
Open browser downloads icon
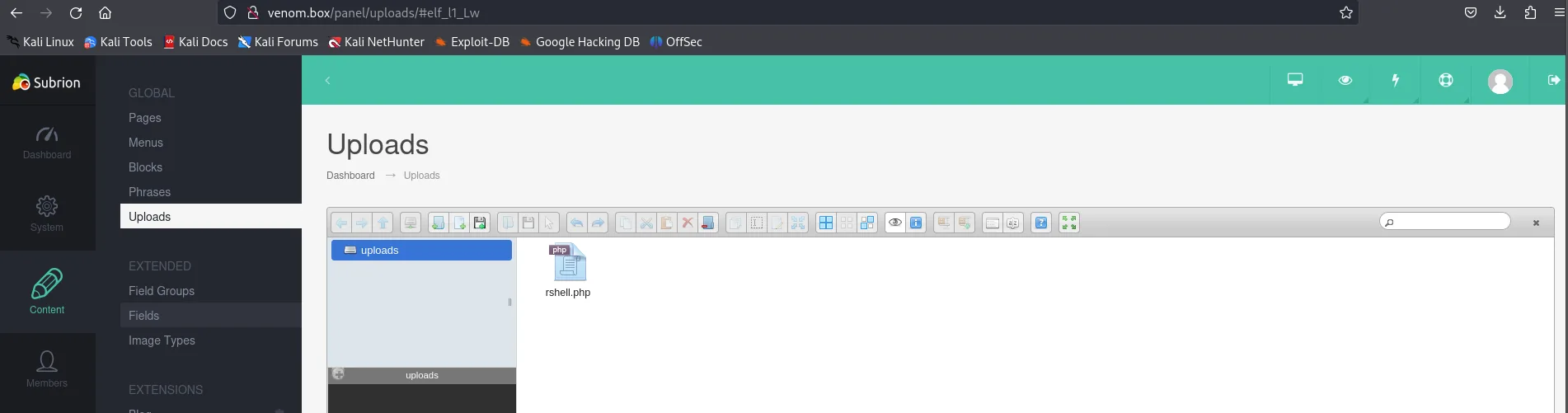(1500, 12)
